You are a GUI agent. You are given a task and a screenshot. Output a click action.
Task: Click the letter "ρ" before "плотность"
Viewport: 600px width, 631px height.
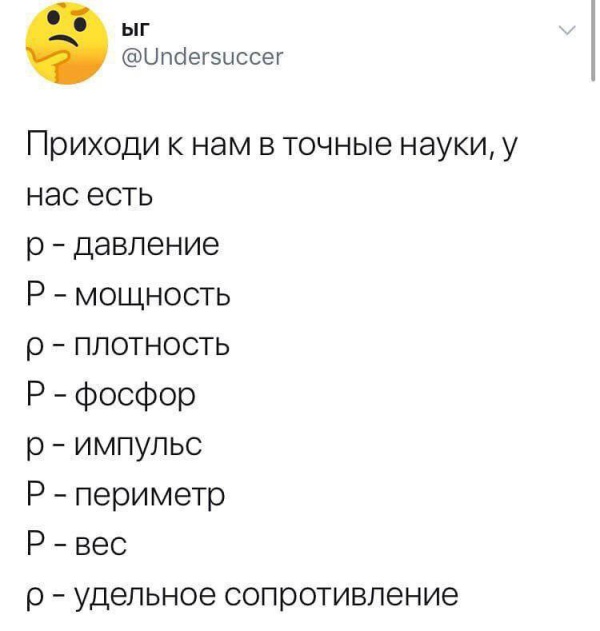[37, 348]
